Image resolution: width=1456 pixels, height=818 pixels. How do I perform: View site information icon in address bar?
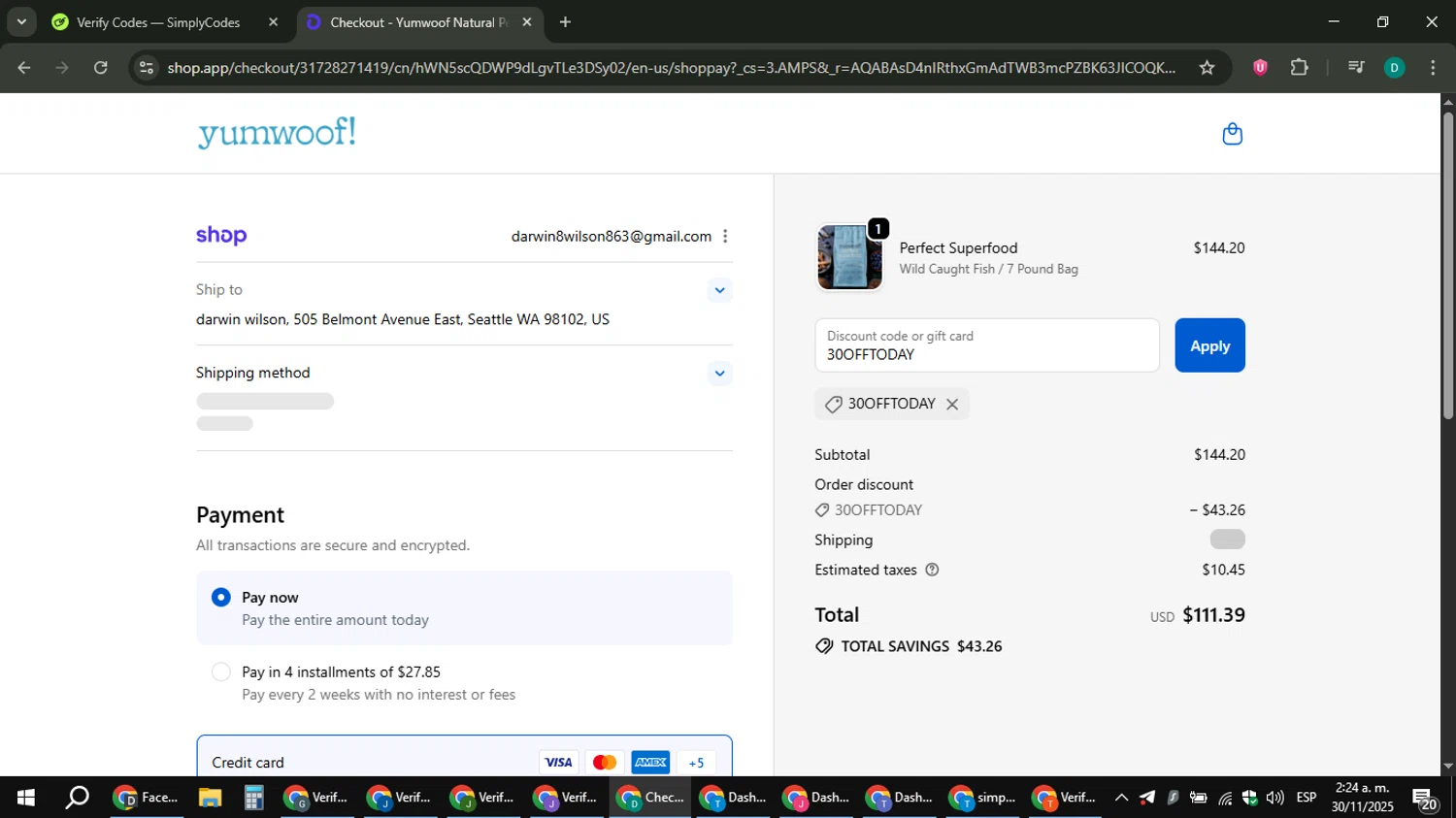147,67
